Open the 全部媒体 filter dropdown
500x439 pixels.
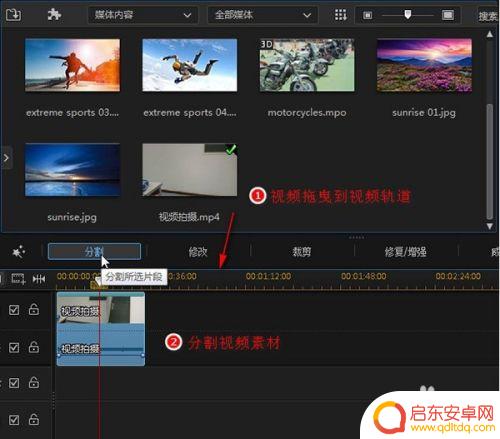[x=263, y=15]
